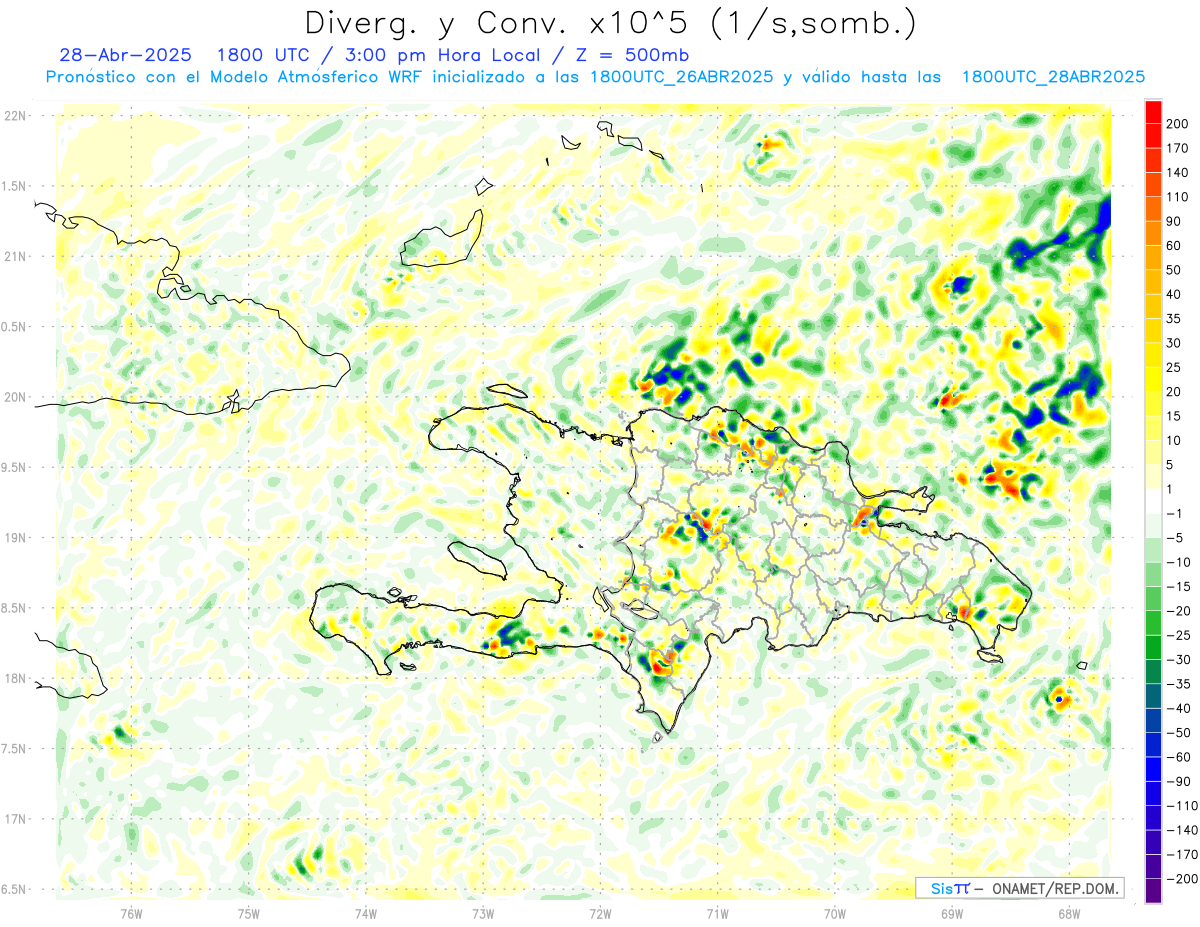Image resolution: width=1200 pixels, height=927 pixels.
Task: Click the '35' positive color scale label
Action: click(1174, 319)
